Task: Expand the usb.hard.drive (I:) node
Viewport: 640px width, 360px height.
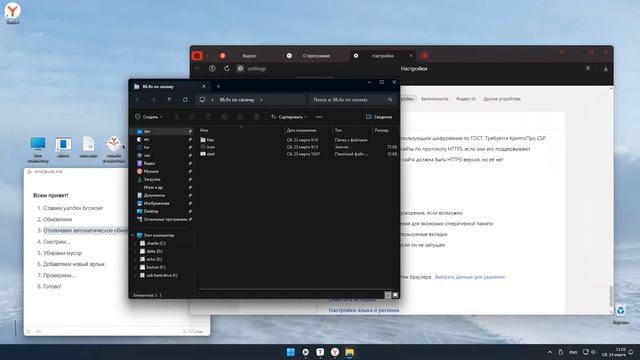Action: (x=136, y=276)
